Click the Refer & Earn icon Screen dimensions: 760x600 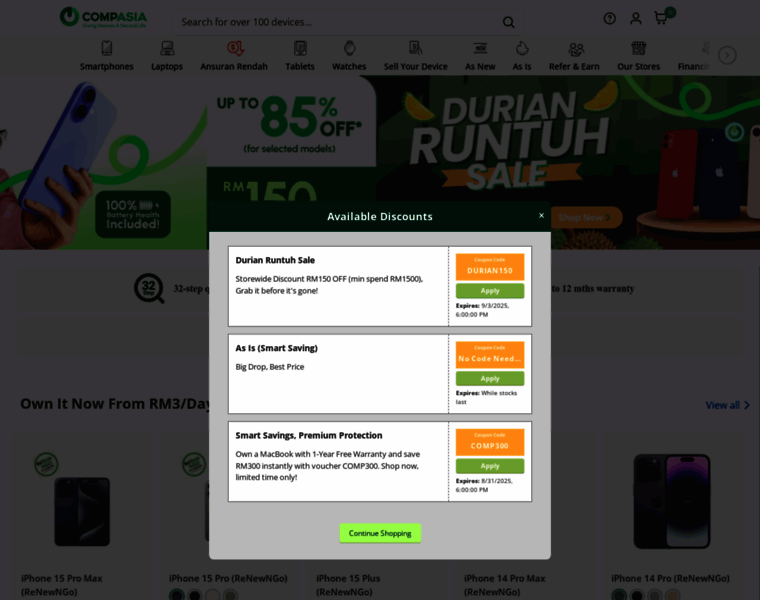point(576,48)
